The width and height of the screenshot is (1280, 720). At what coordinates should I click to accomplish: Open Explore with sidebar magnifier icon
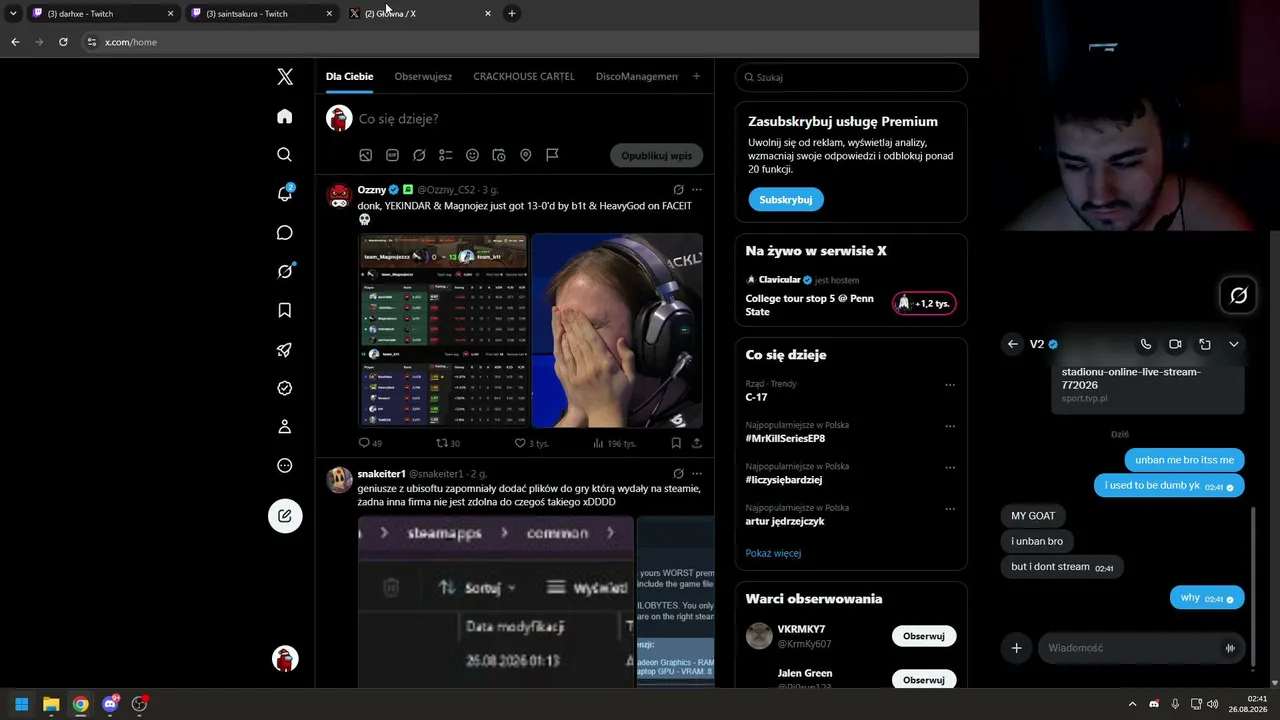(285, 155)
